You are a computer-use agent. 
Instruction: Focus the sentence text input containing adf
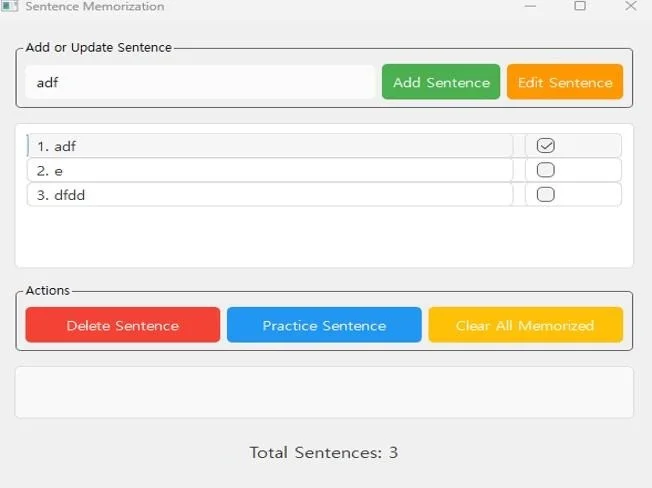200,82
